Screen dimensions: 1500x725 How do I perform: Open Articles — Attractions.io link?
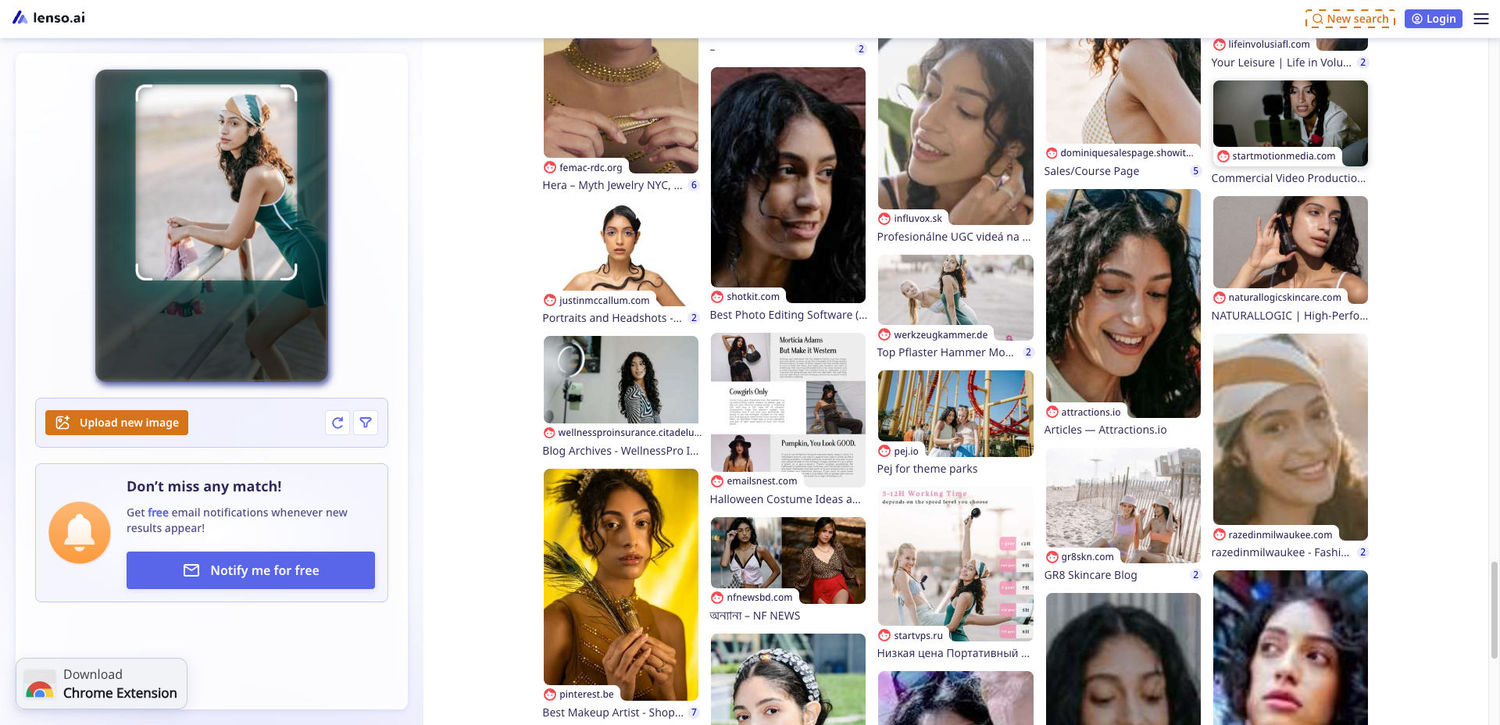point(1105,430)
